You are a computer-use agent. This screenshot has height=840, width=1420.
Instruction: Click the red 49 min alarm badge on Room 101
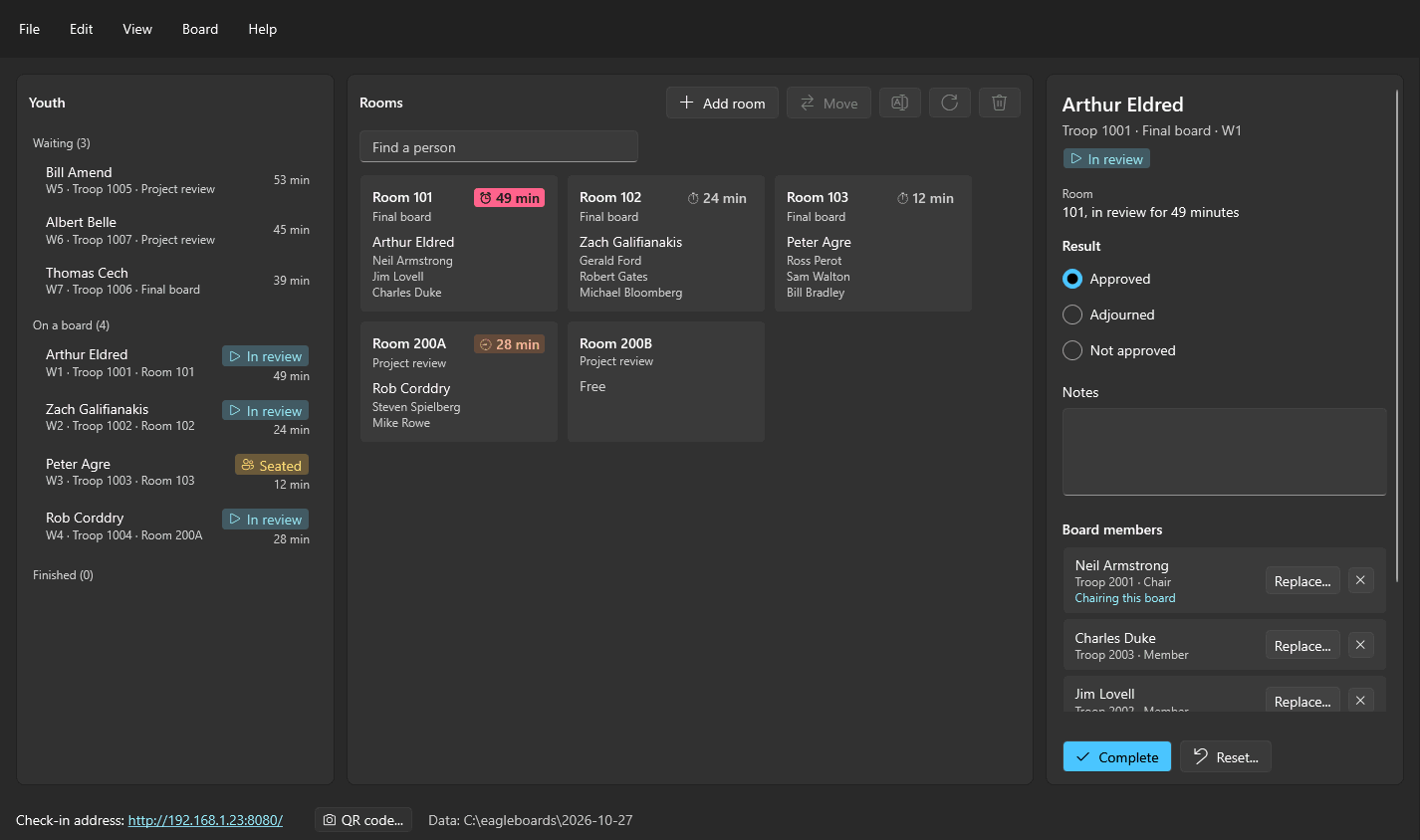[509, 198]
